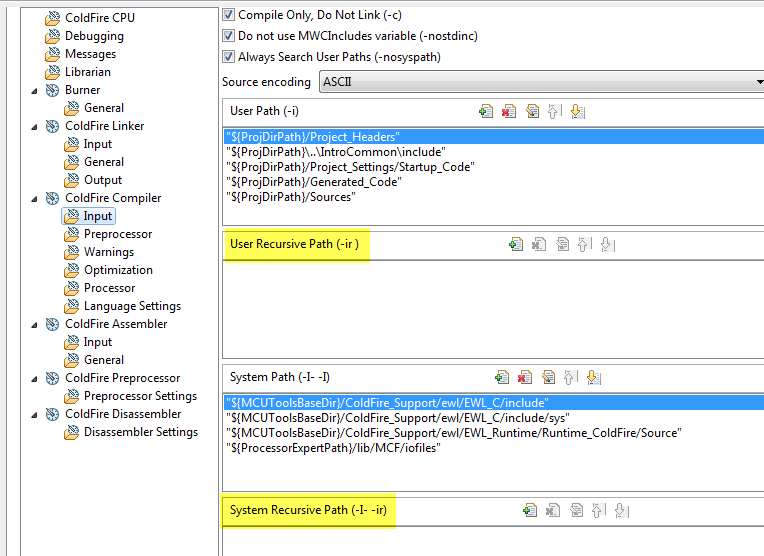Image resolution: width=764 pixels, height=556 pixels.
Task: Select General under Burner
Action: 104,108
